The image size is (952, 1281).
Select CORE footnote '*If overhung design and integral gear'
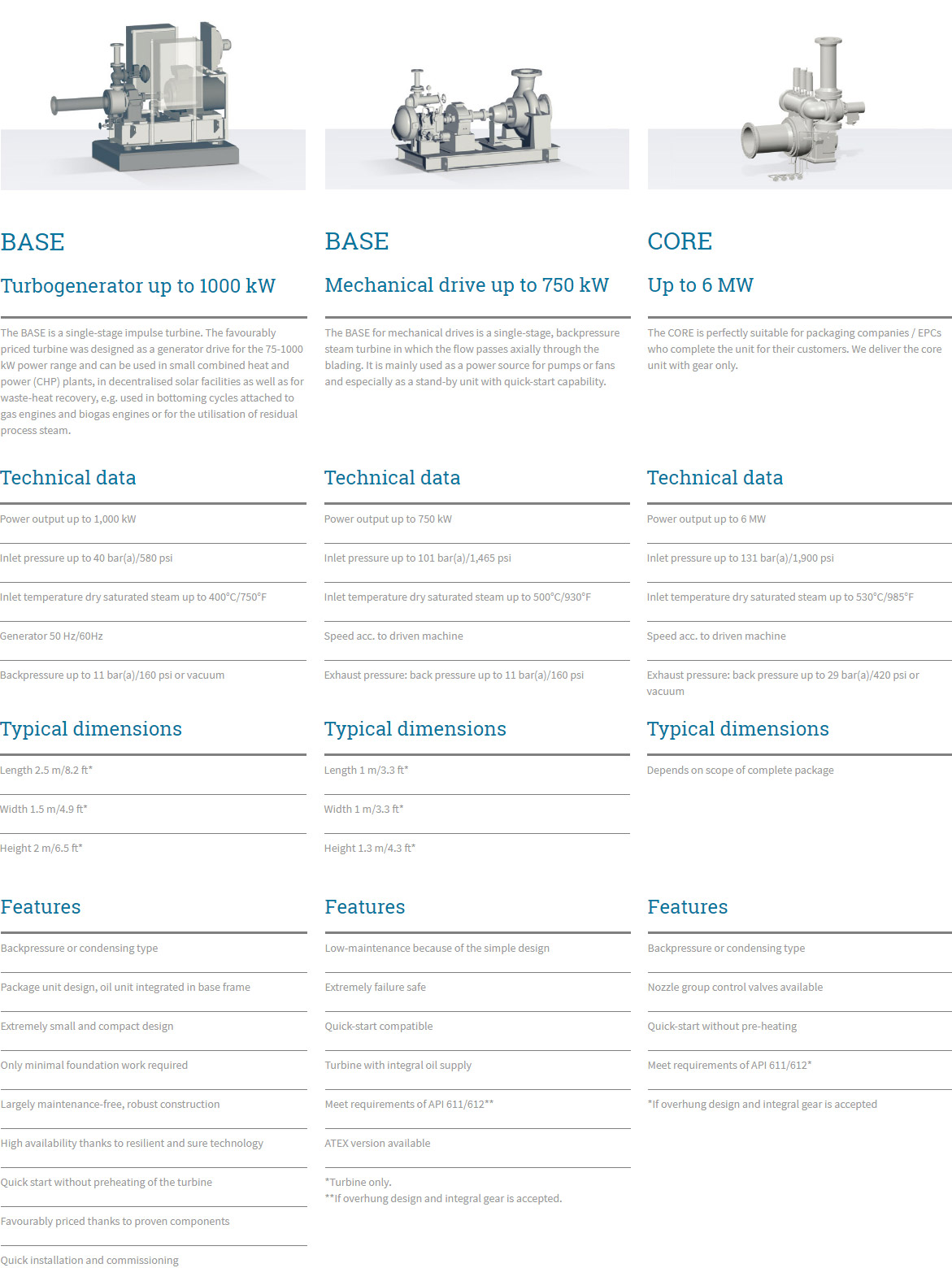(763, 1105)
